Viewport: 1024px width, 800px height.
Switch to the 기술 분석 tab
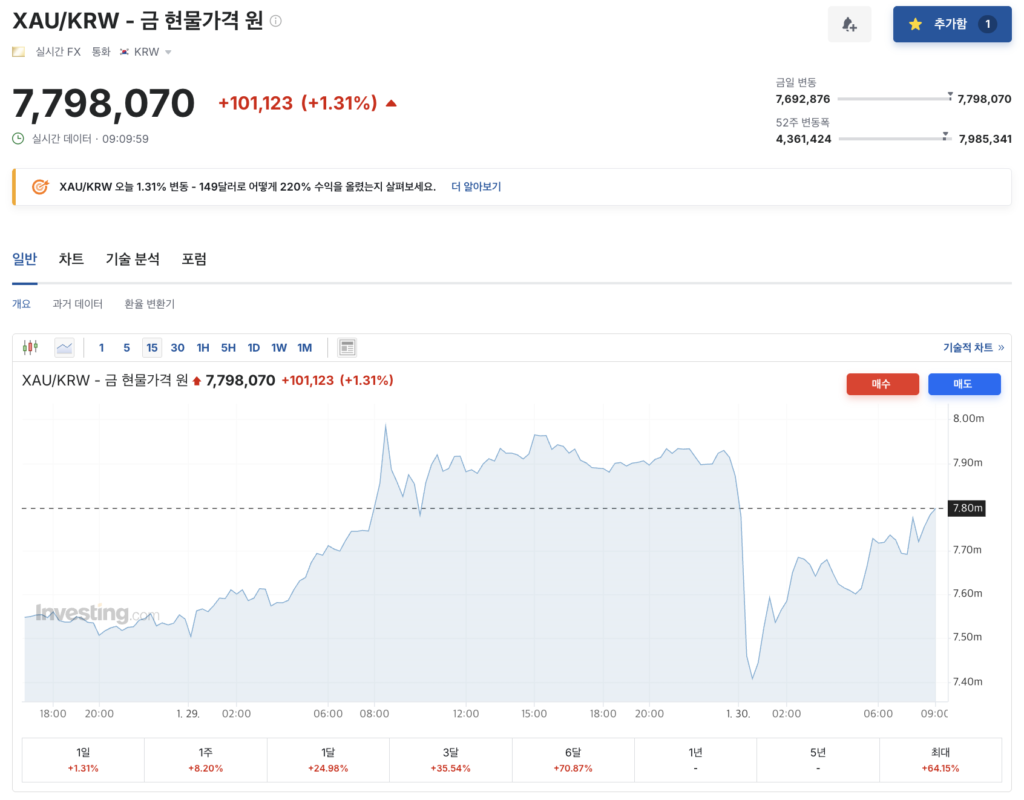click(132, 259)
